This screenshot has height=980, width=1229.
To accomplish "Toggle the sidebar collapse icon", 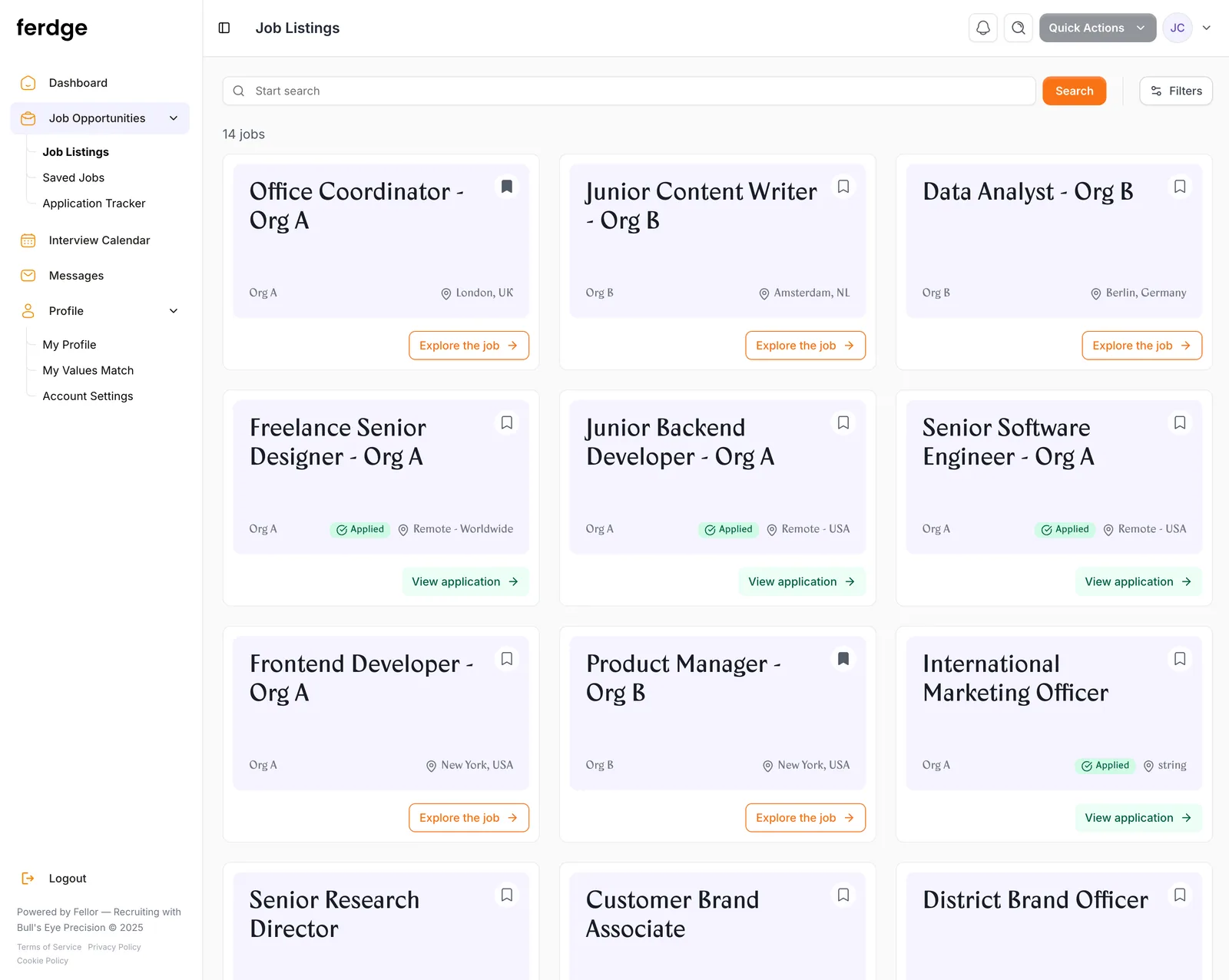I will click(x=224, y=28).
